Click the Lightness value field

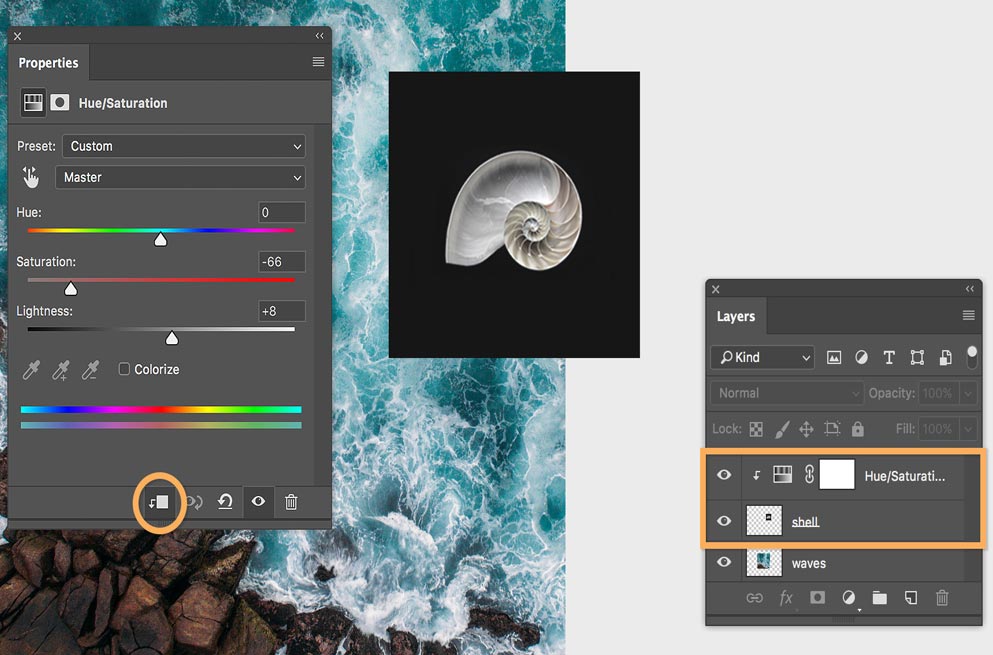point(282,311)
